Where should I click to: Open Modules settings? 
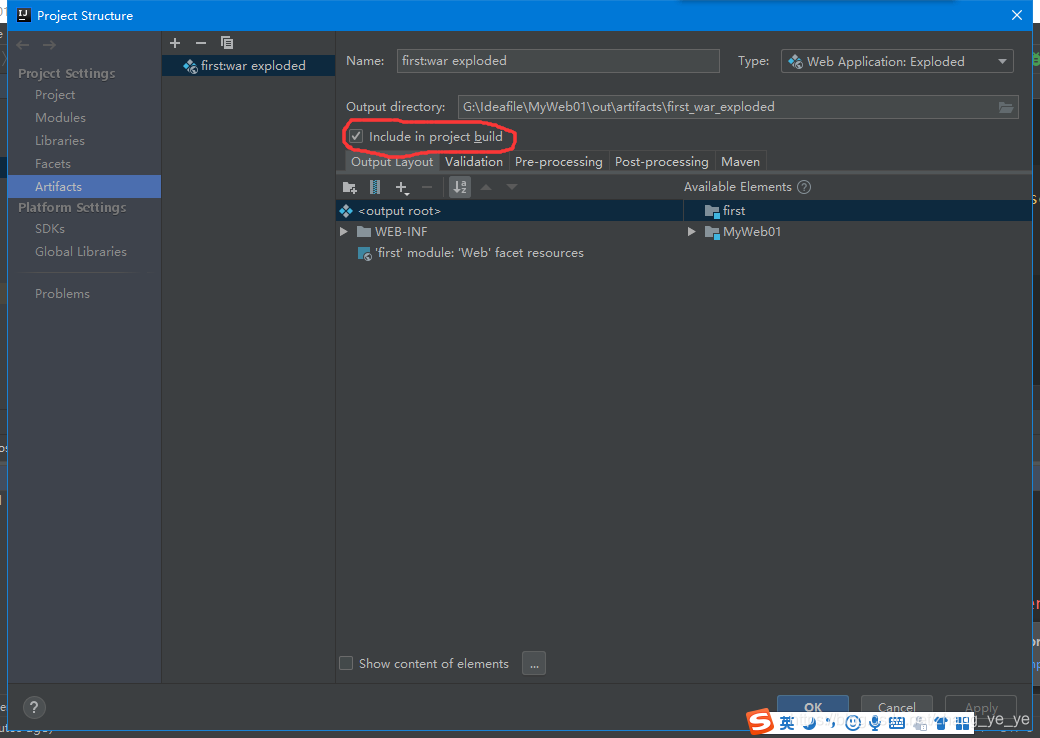(x=60, y=118)
